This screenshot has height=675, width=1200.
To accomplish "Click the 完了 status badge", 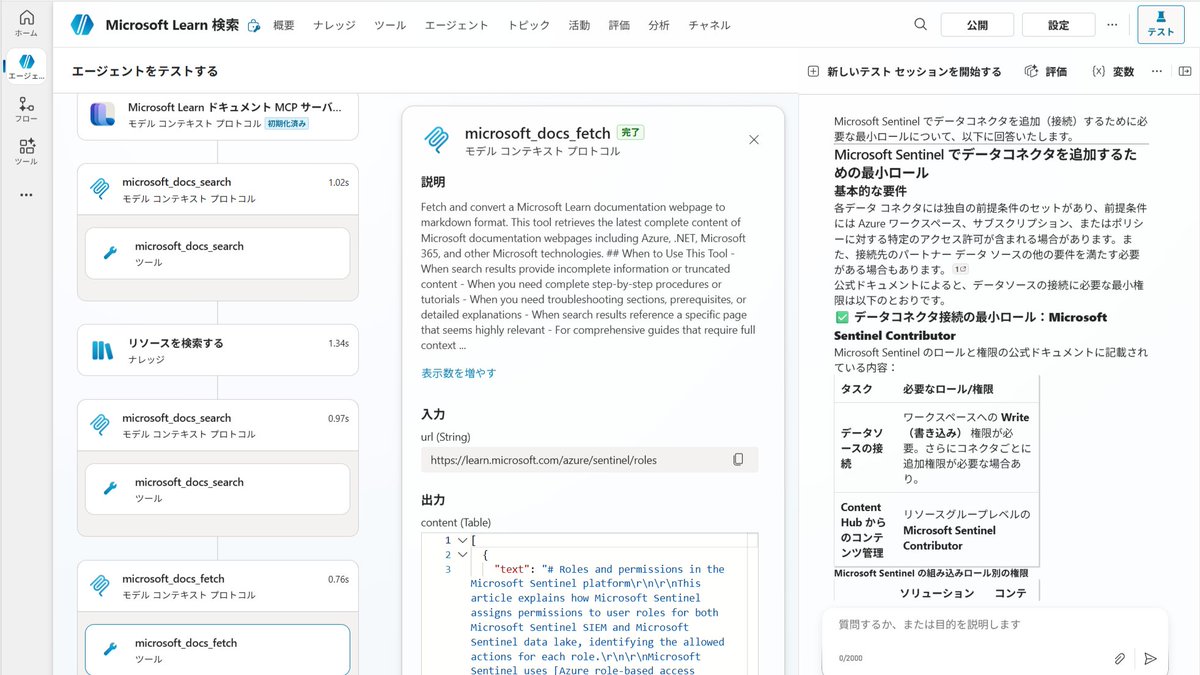I will coord(630,132).
